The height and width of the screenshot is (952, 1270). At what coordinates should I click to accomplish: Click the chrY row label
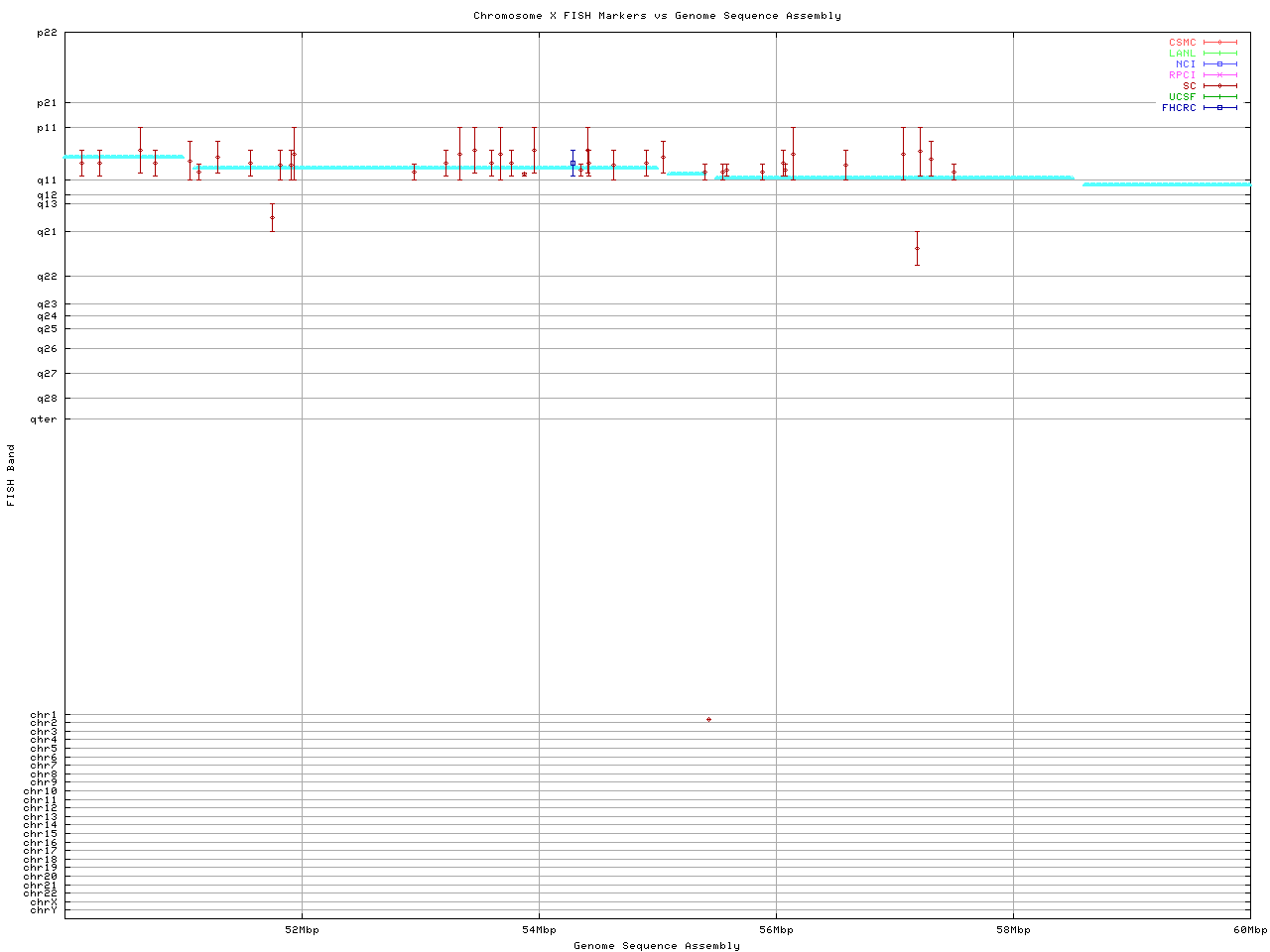click(44, 910)
